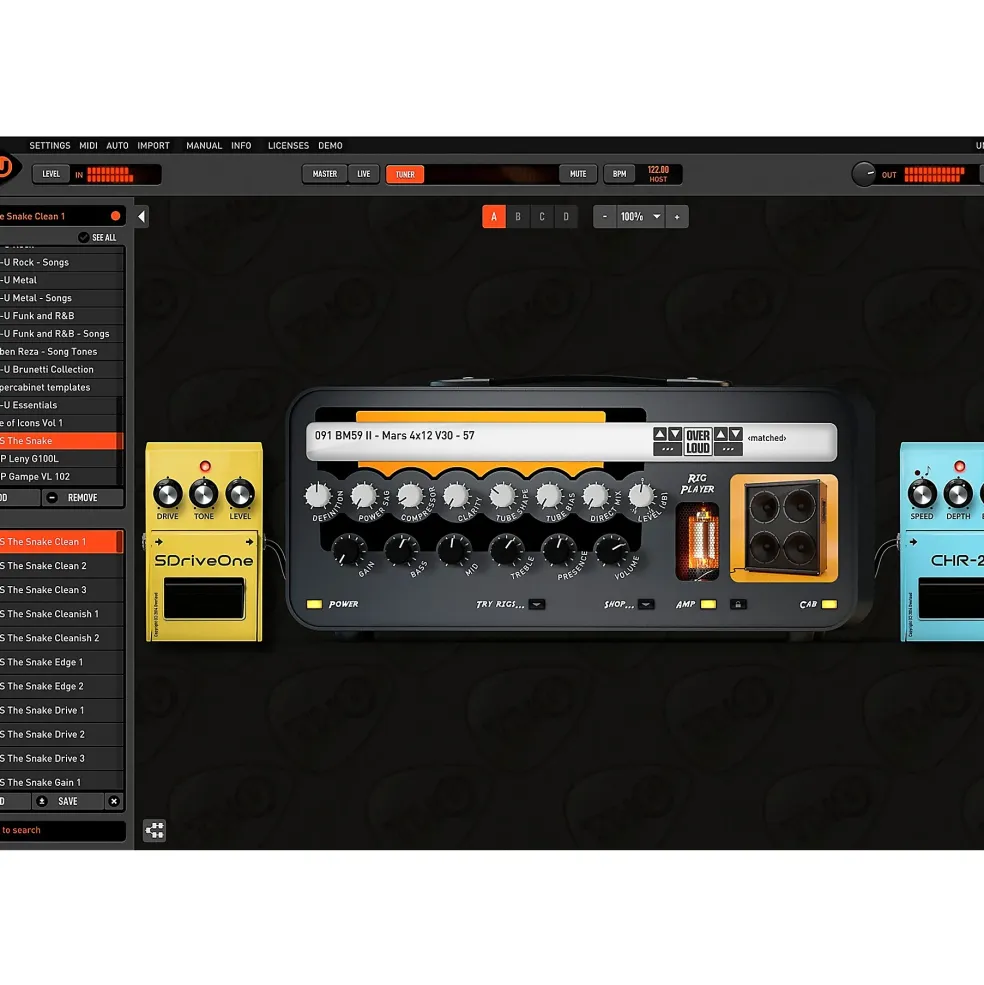Select next rig with first down arrow
This screenshot has width=984, height=985.
click(675, 434)
